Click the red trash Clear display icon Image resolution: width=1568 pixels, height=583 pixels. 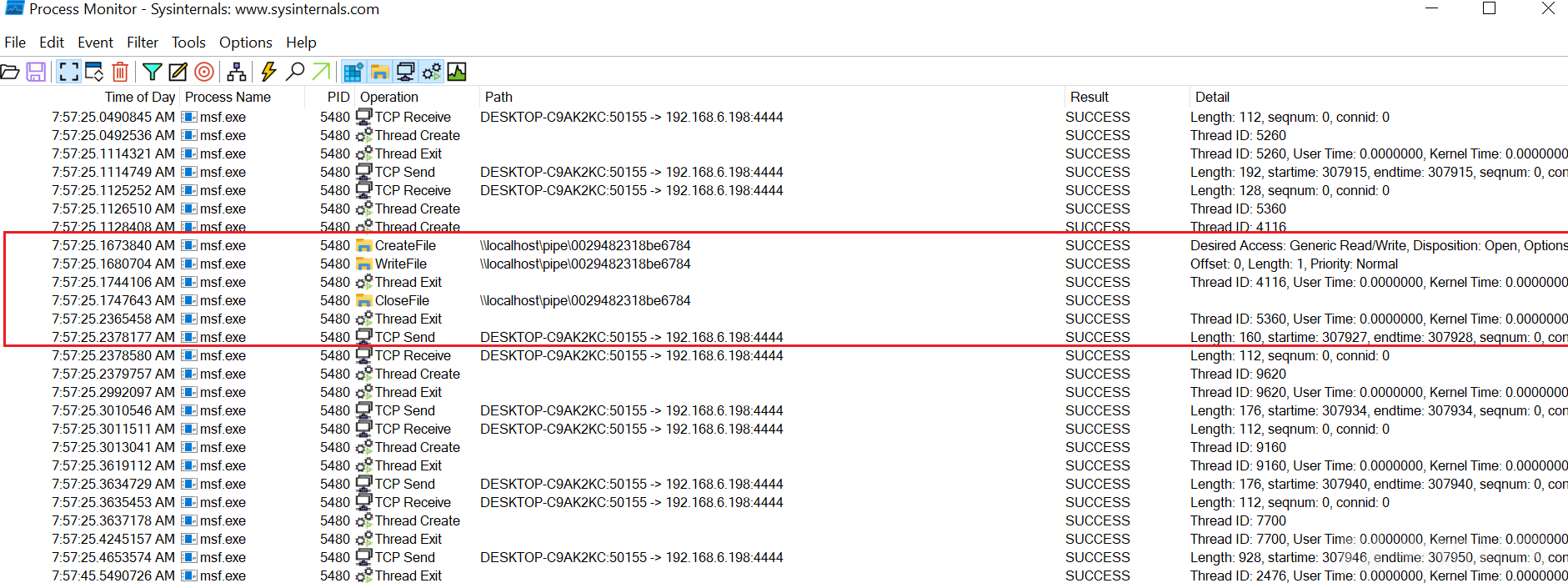pyautogui.click(x=120, y=72)
